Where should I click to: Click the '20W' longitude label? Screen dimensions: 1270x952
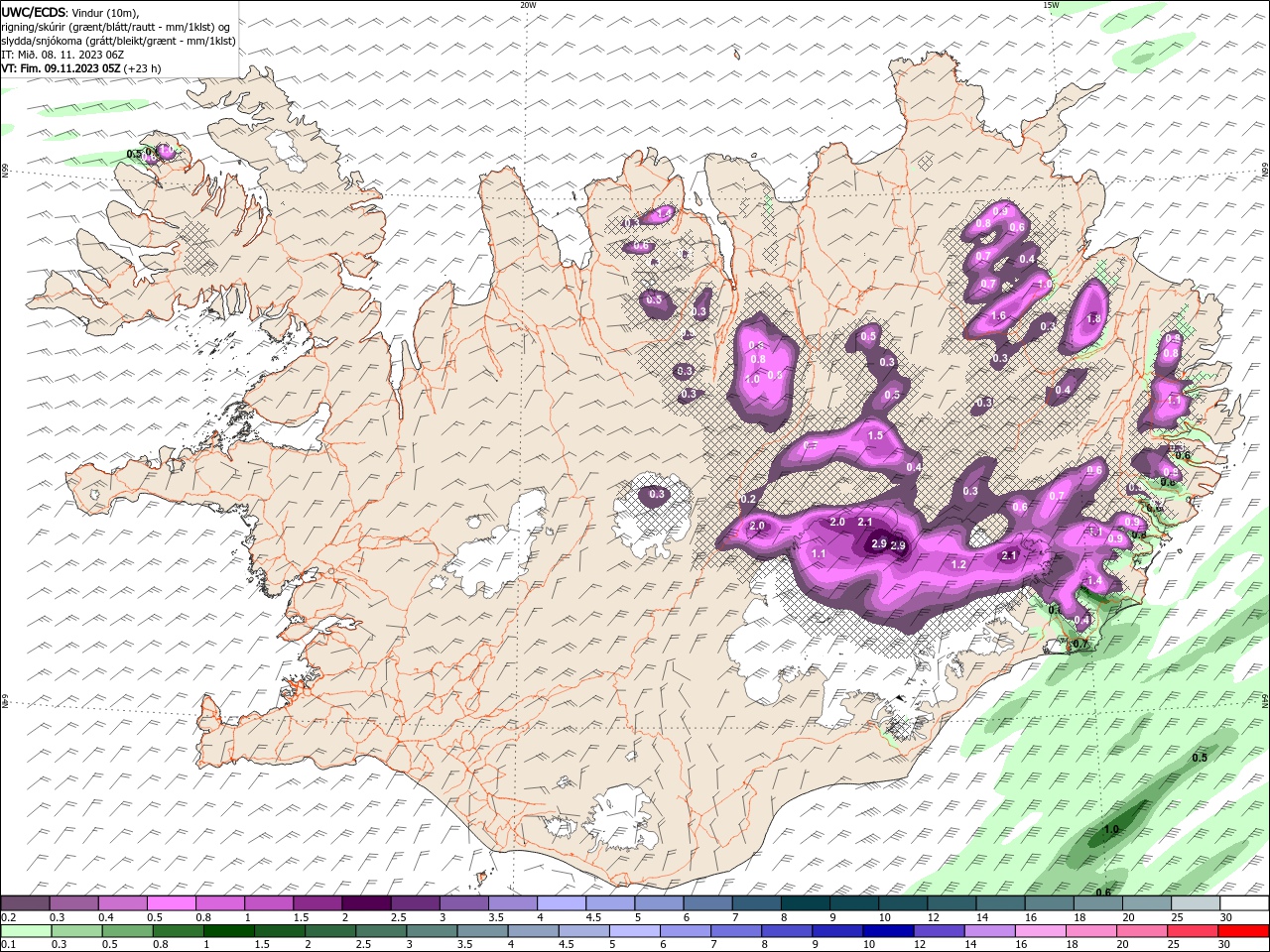coord(528,5)
